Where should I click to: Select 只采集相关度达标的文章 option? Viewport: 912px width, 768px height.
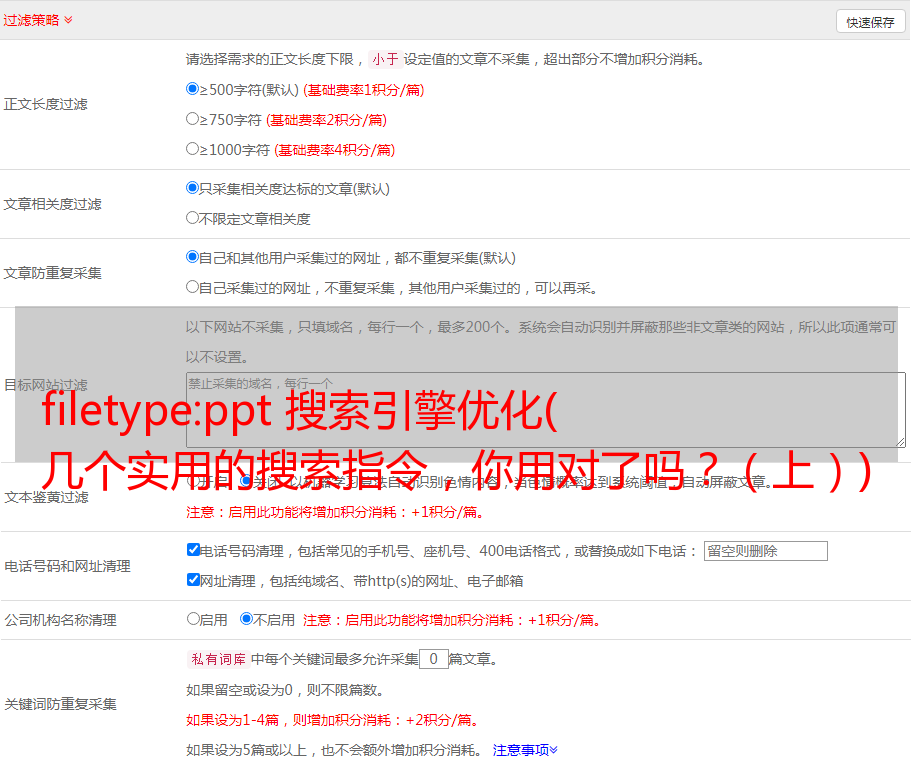pyautogui.click(x=193, y=188)
